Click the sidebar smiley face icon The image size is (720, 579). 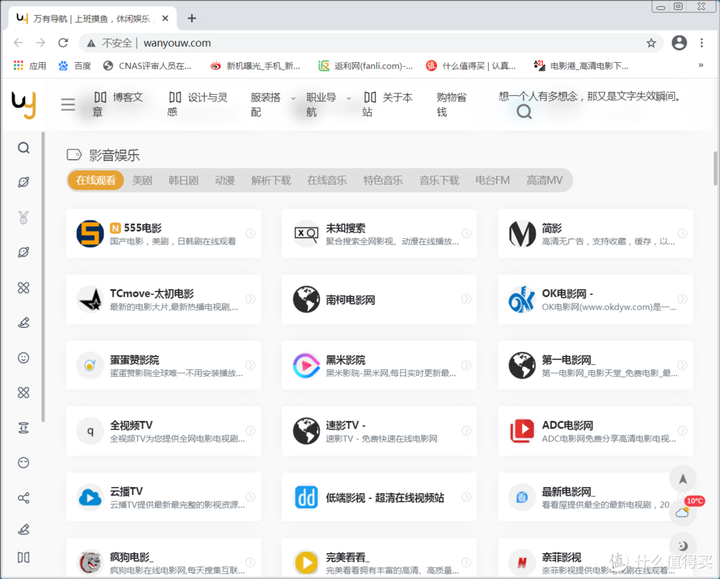point(23,358)
